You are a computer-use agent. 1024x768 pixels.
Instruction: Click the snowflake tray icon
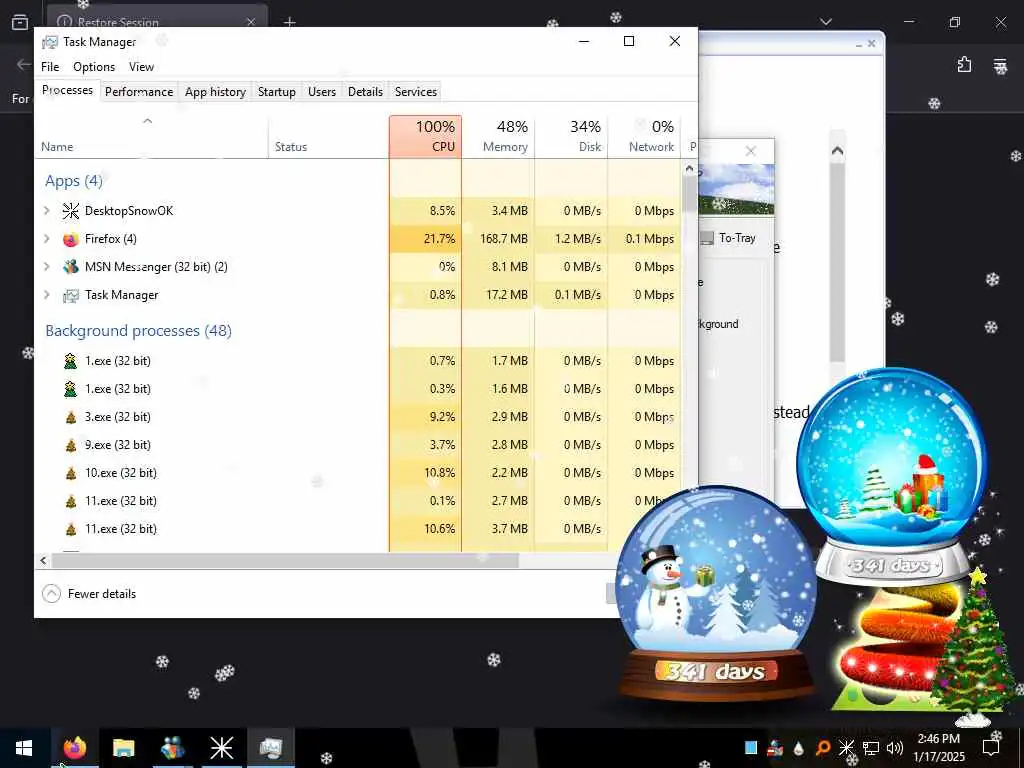[x=846, y=747]
